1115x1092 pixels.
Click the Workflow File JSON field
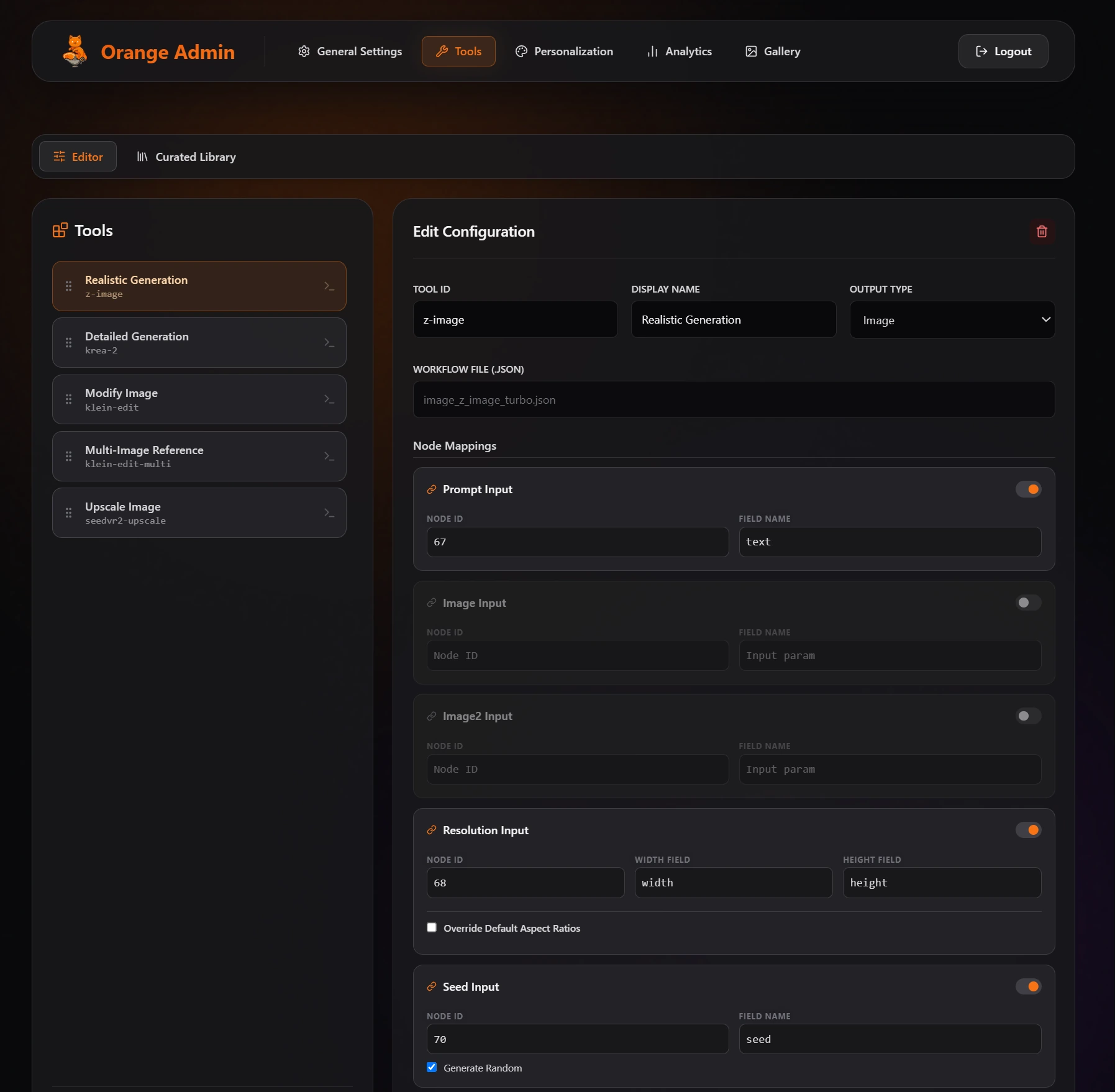click(x=734, y=400)
